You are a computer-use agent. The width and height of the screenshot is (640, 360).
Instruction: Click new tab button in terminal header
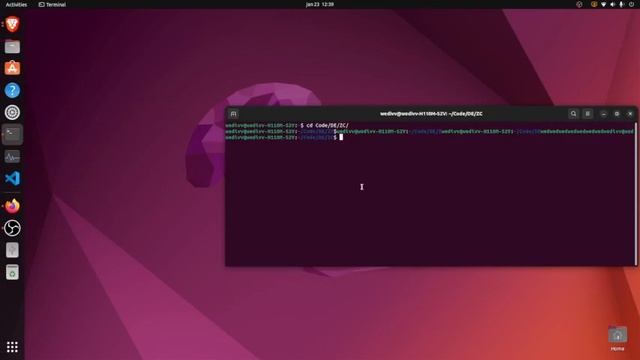click(x=233, y=114)
